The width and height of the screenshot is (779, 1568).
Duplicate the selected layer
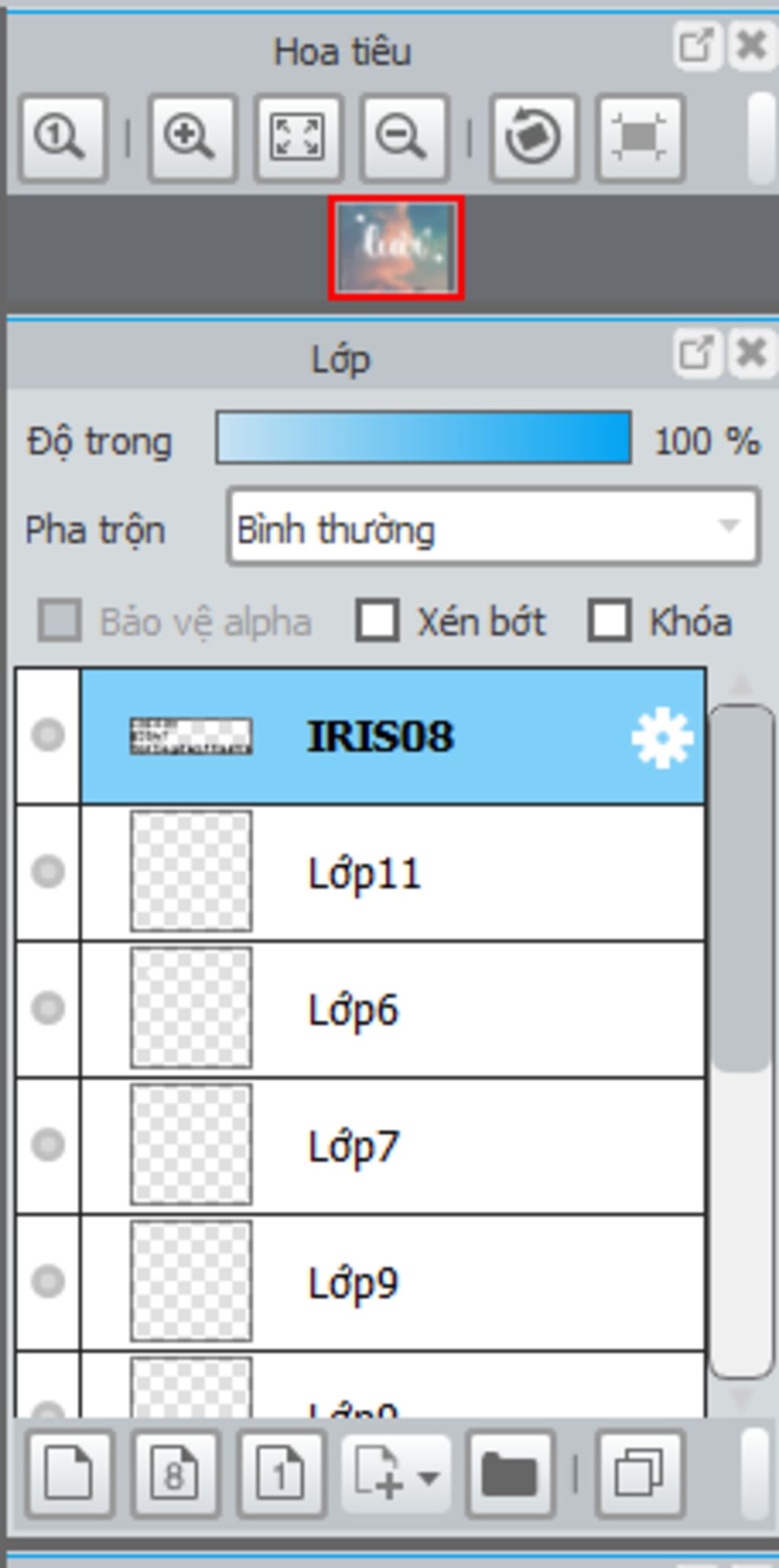coord(639,1474)
